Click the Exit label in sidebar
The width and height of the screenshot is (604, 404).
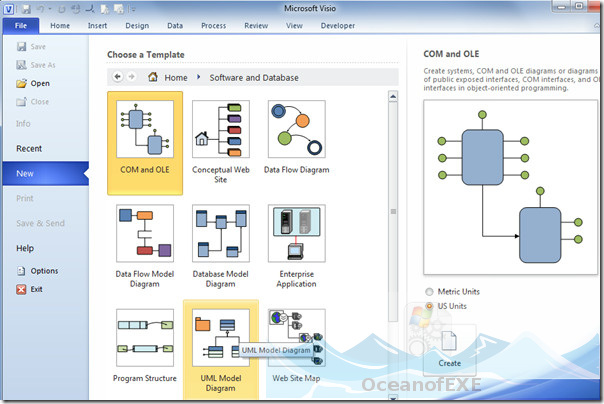37,289
